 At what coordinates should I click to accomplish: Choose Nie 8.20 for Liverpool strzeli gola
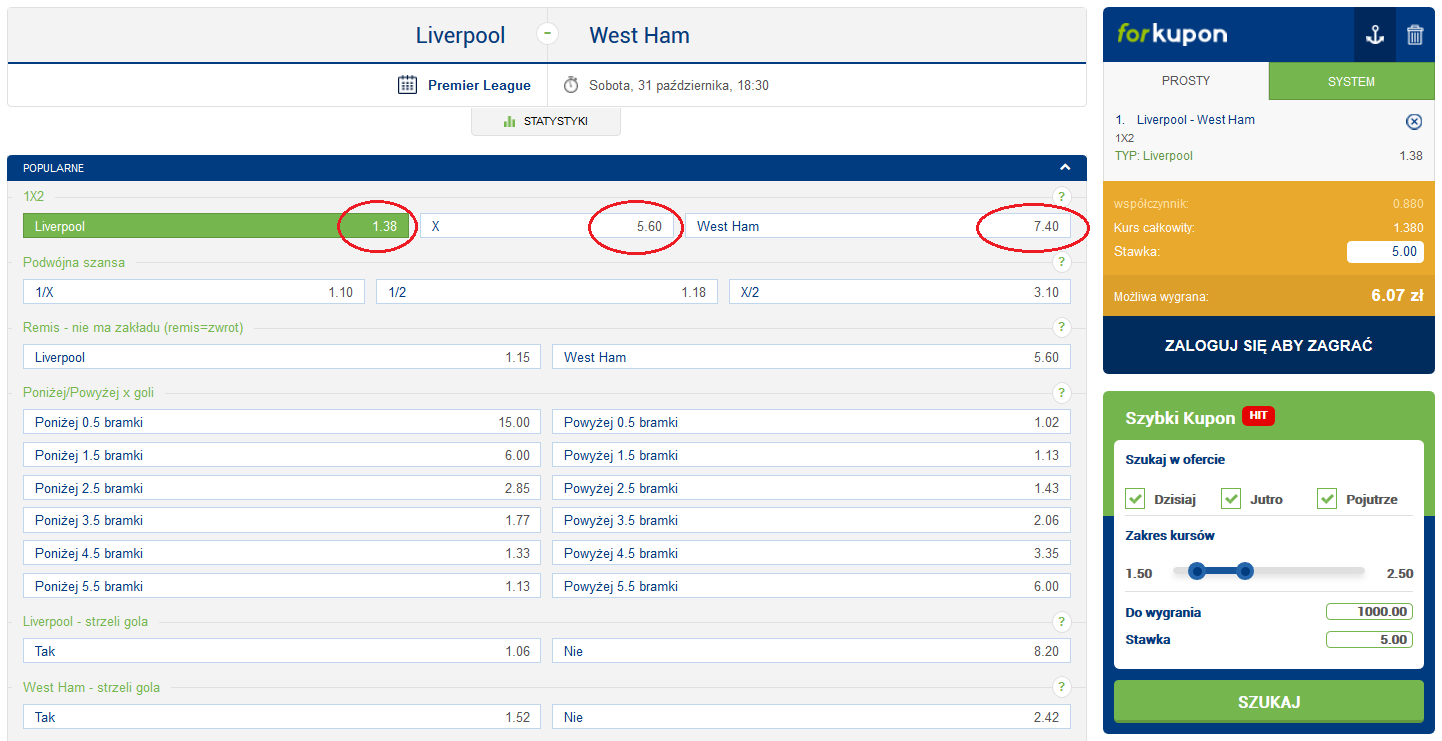click(x=811, y=651)
